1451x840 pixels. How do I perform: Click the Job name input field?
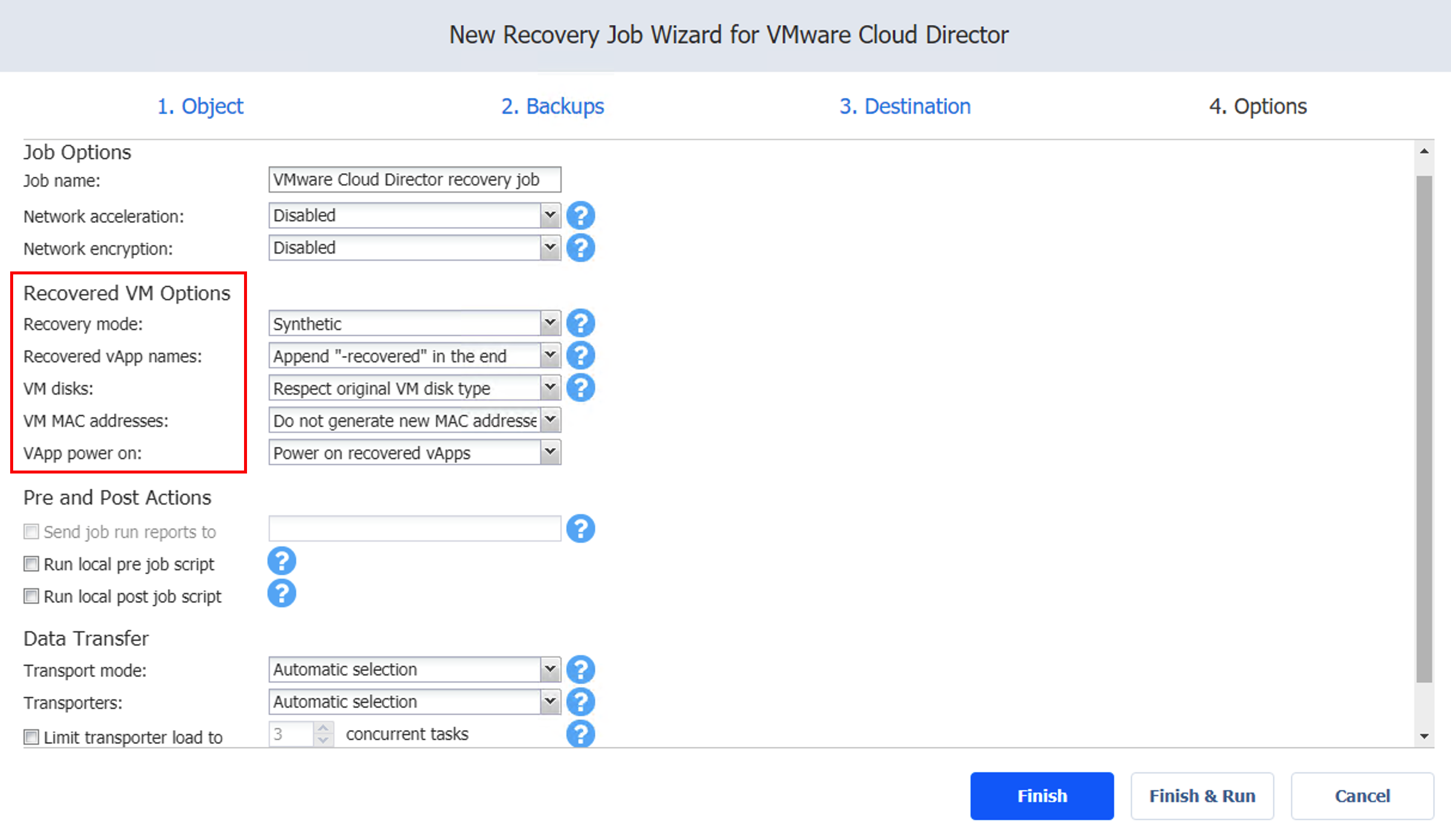coord(414,179)
